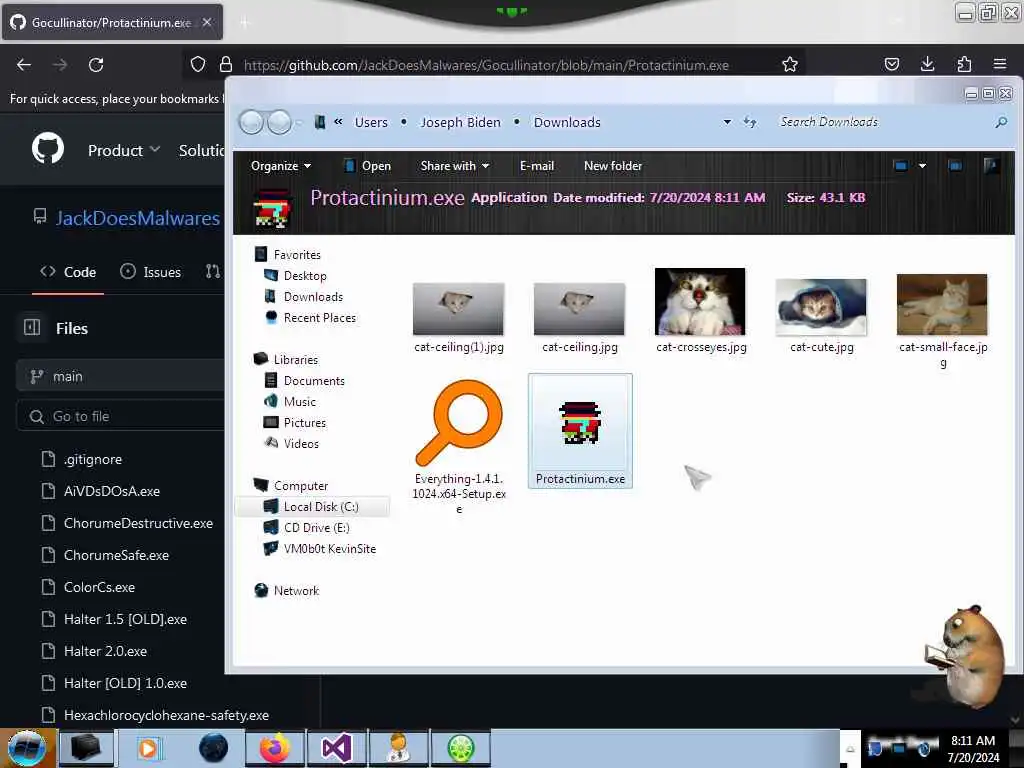Viewport: 1024px width, 768px height.
Task: Expand the Share with dropdown
Action: click(x=455, y=166)
